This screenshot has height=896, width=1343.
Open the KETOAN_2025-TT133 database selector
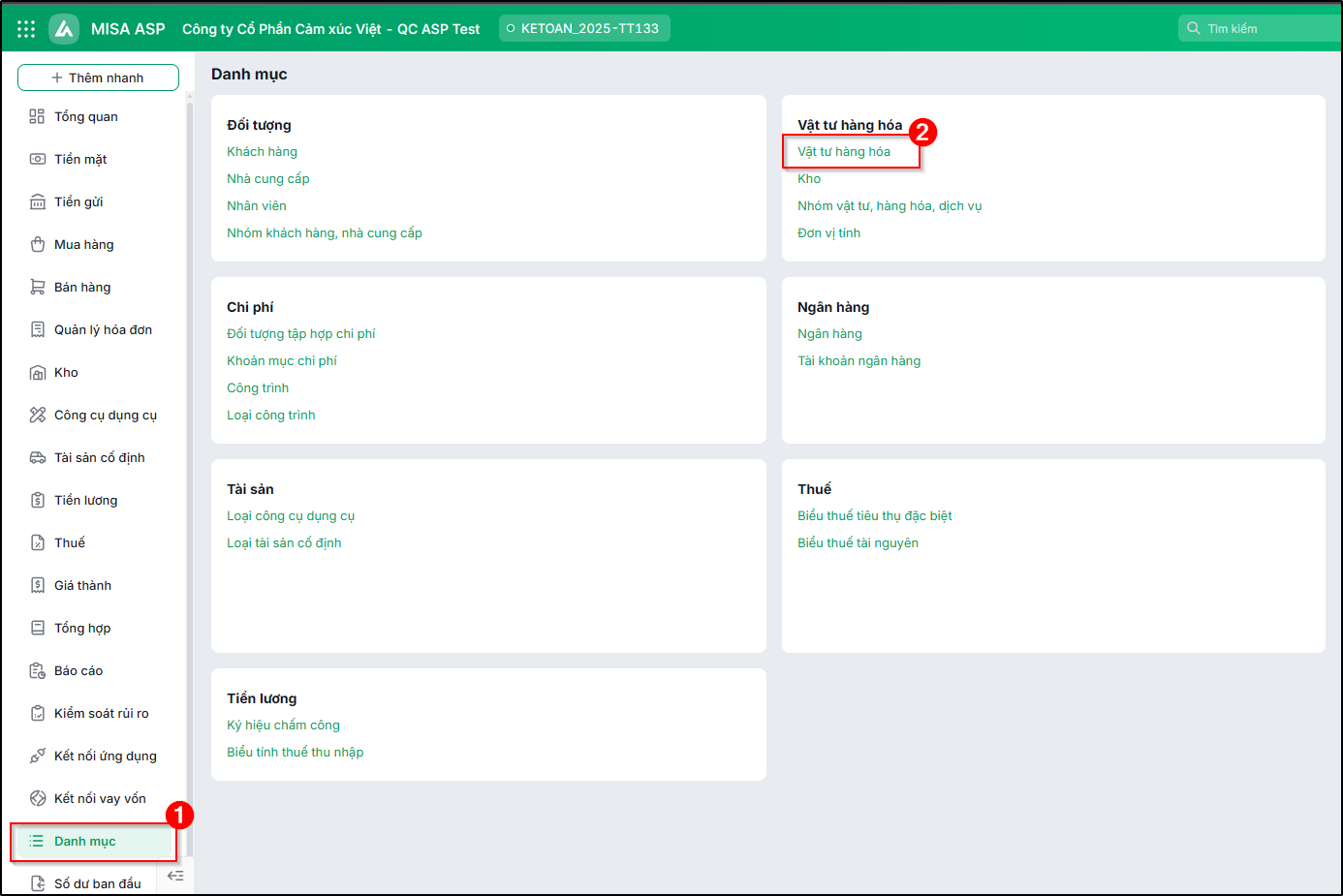(584, 28)
